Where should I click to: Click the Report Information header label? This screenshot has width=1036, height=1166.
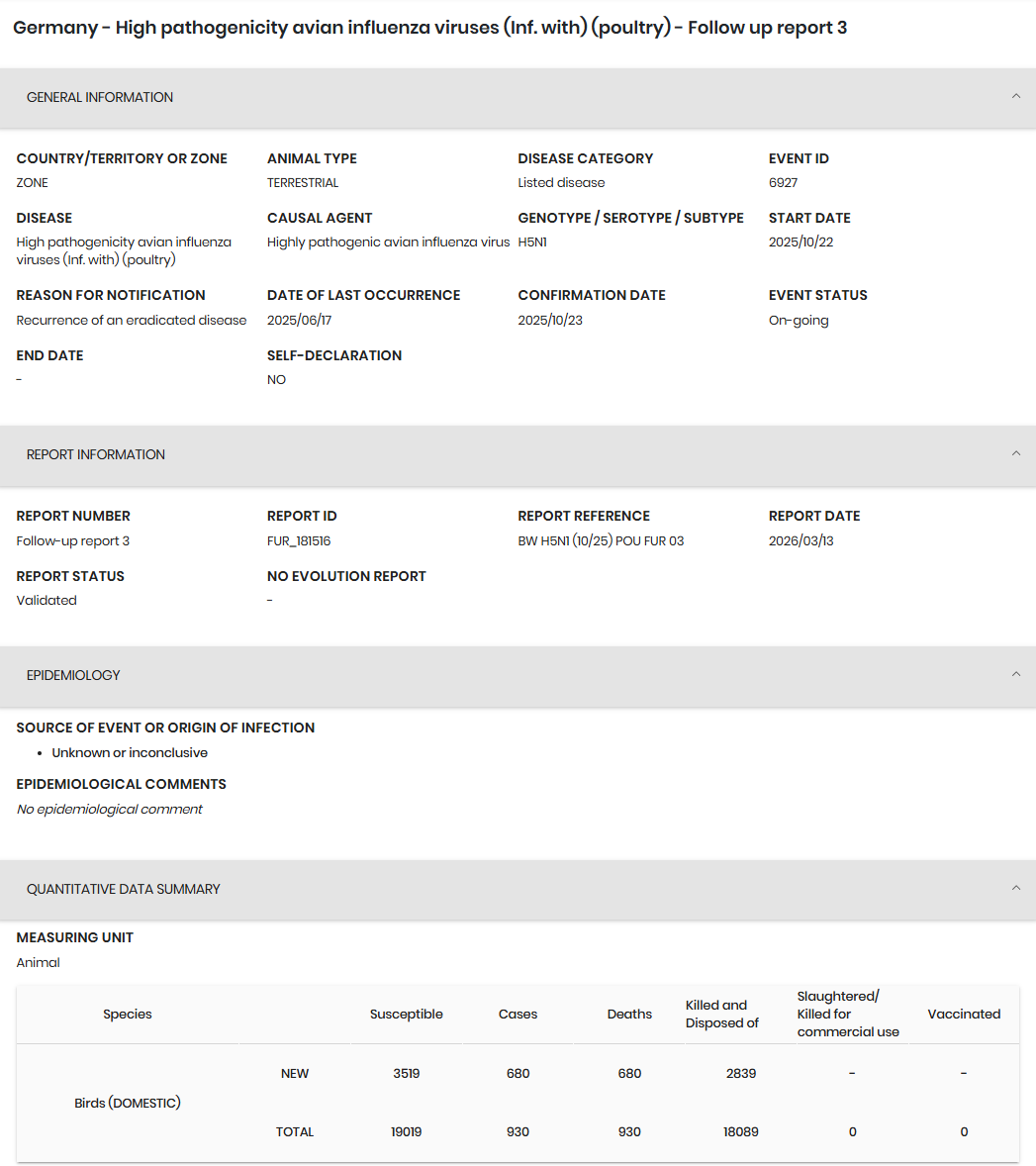(96, 454)
